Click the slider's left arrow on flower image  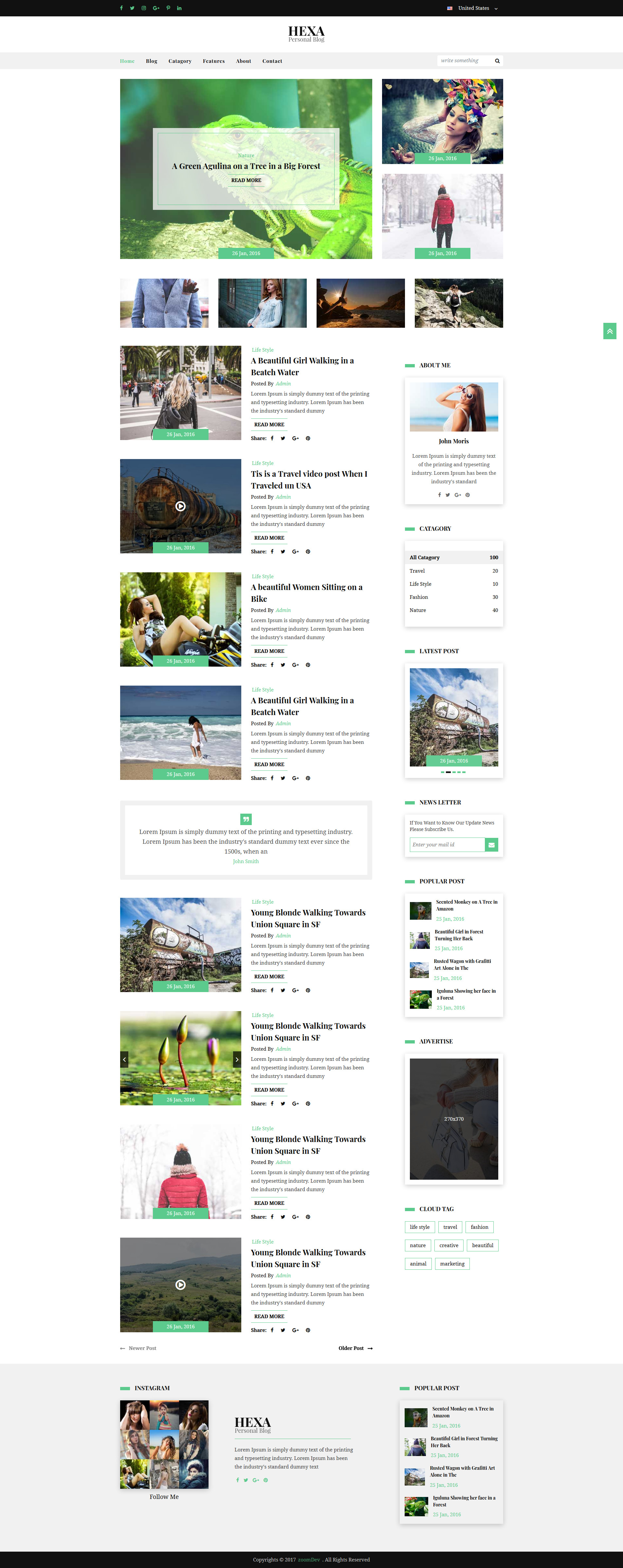point(124,1059)
